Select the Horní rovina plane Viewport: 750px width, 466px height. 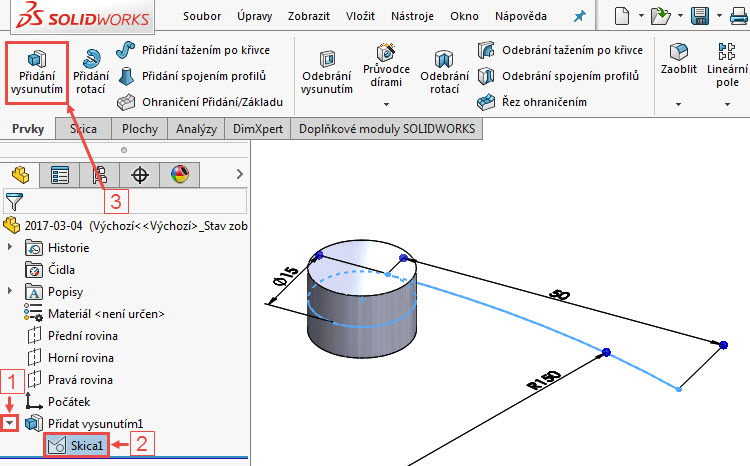tap(70, 358)
